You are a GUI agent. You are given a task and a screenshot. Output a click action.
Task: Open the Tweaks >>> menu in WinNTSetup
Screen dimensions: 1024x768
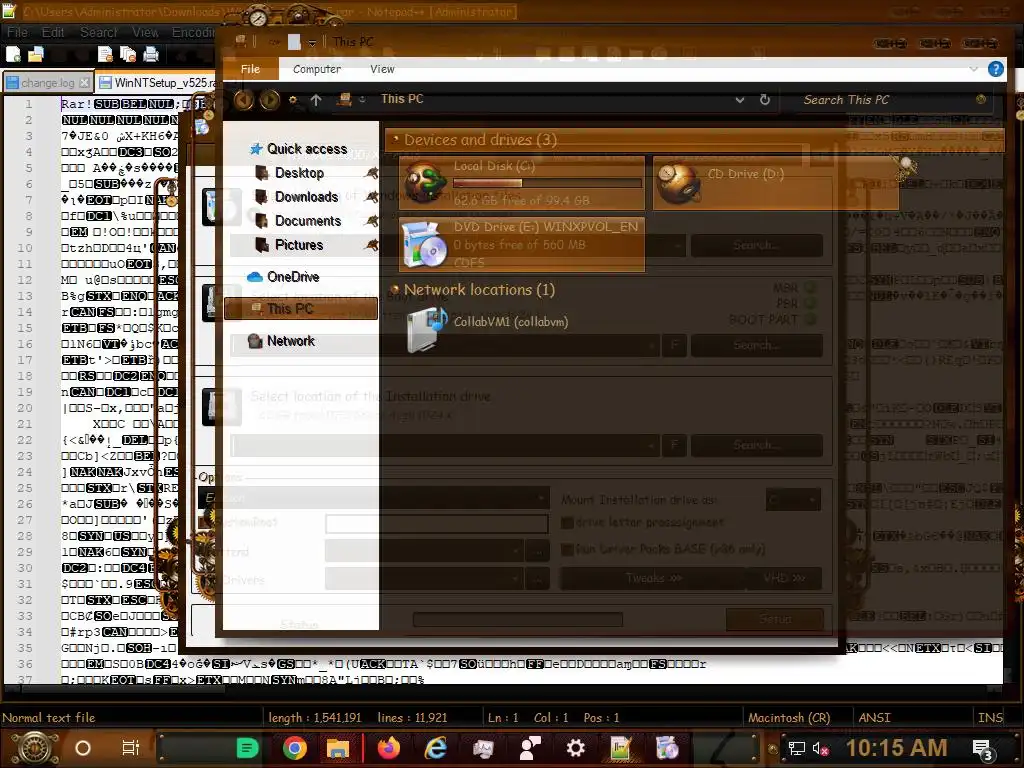click(652, 578)
